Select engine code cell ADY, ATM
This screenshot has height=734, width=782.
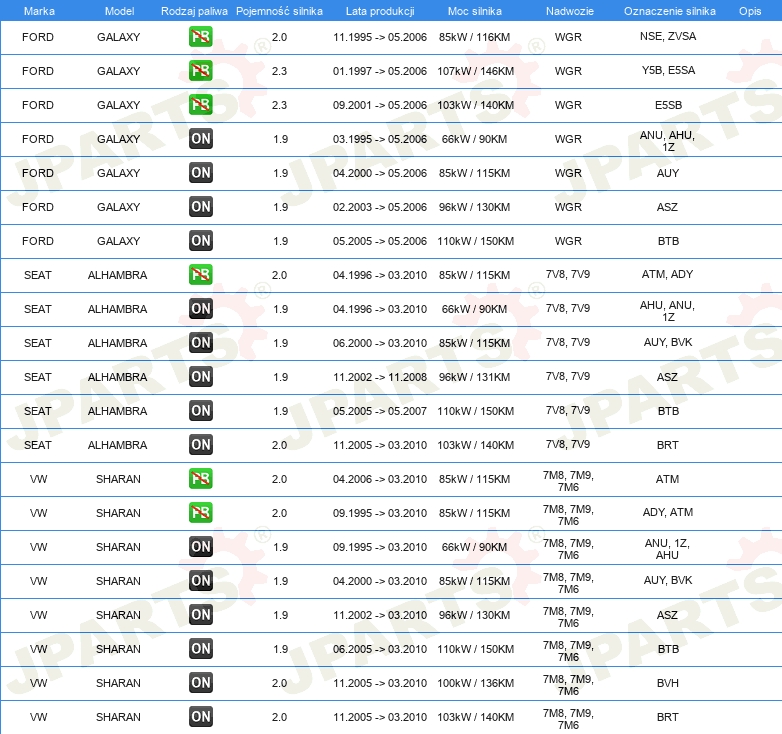pos(667,512)
